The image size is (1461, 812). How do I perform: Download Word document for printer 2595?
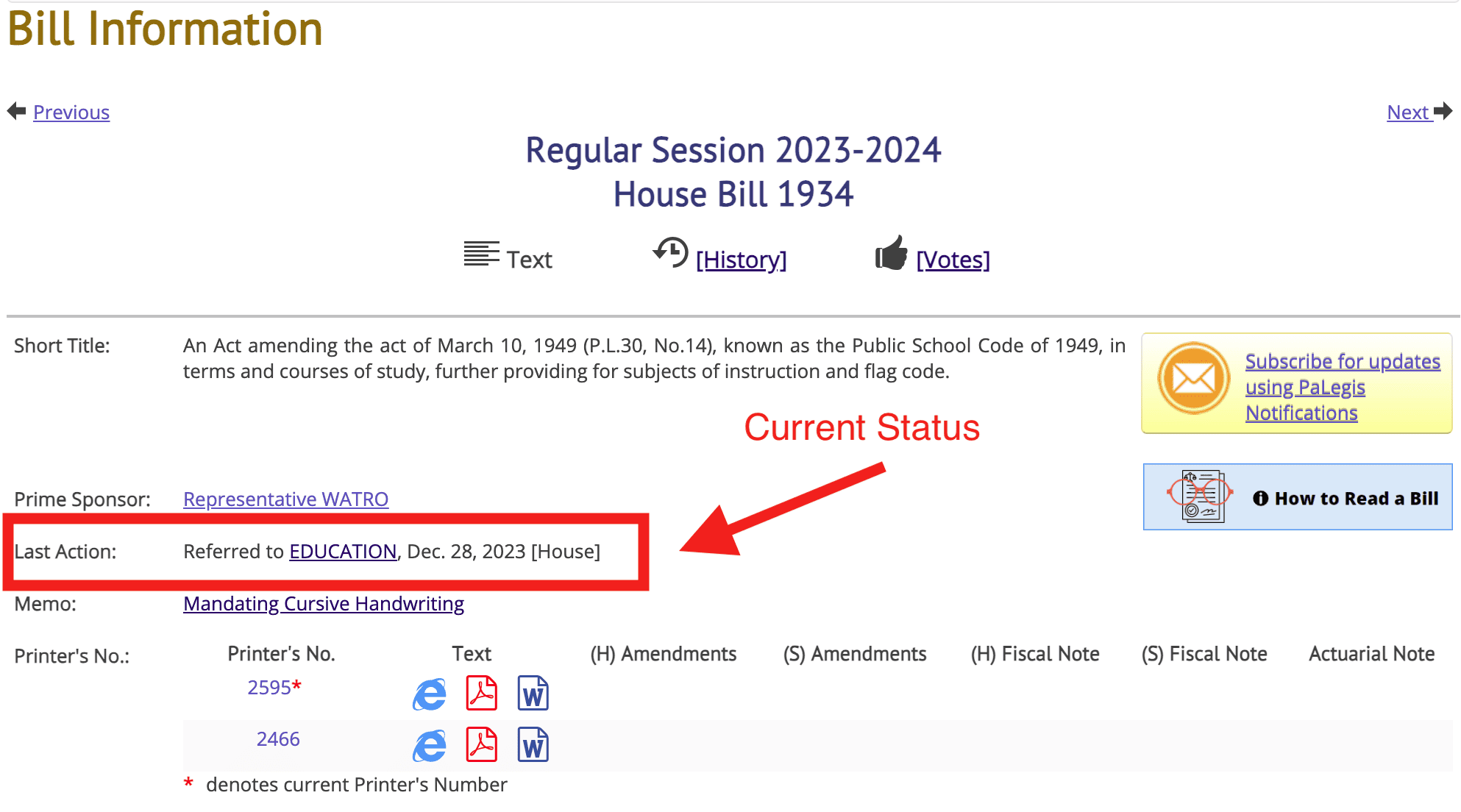tap(533, 693)
